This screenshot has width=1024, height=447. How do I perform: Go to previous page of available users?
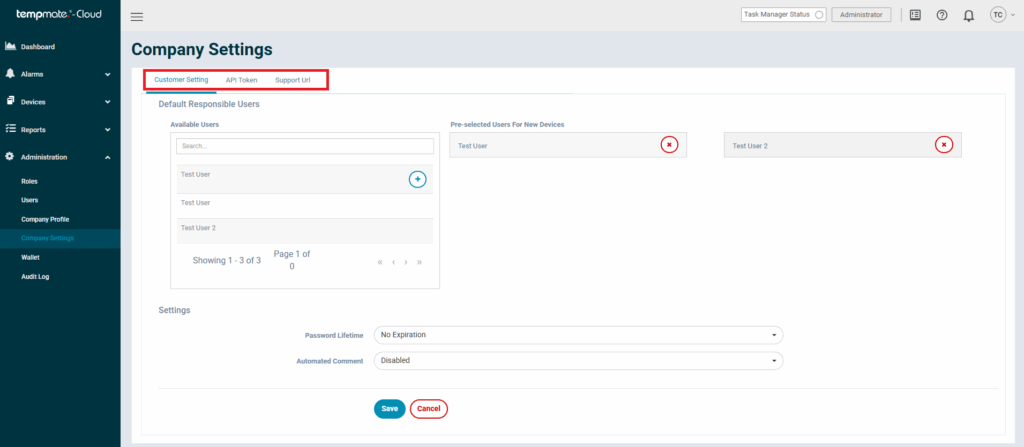pos(393,262)
